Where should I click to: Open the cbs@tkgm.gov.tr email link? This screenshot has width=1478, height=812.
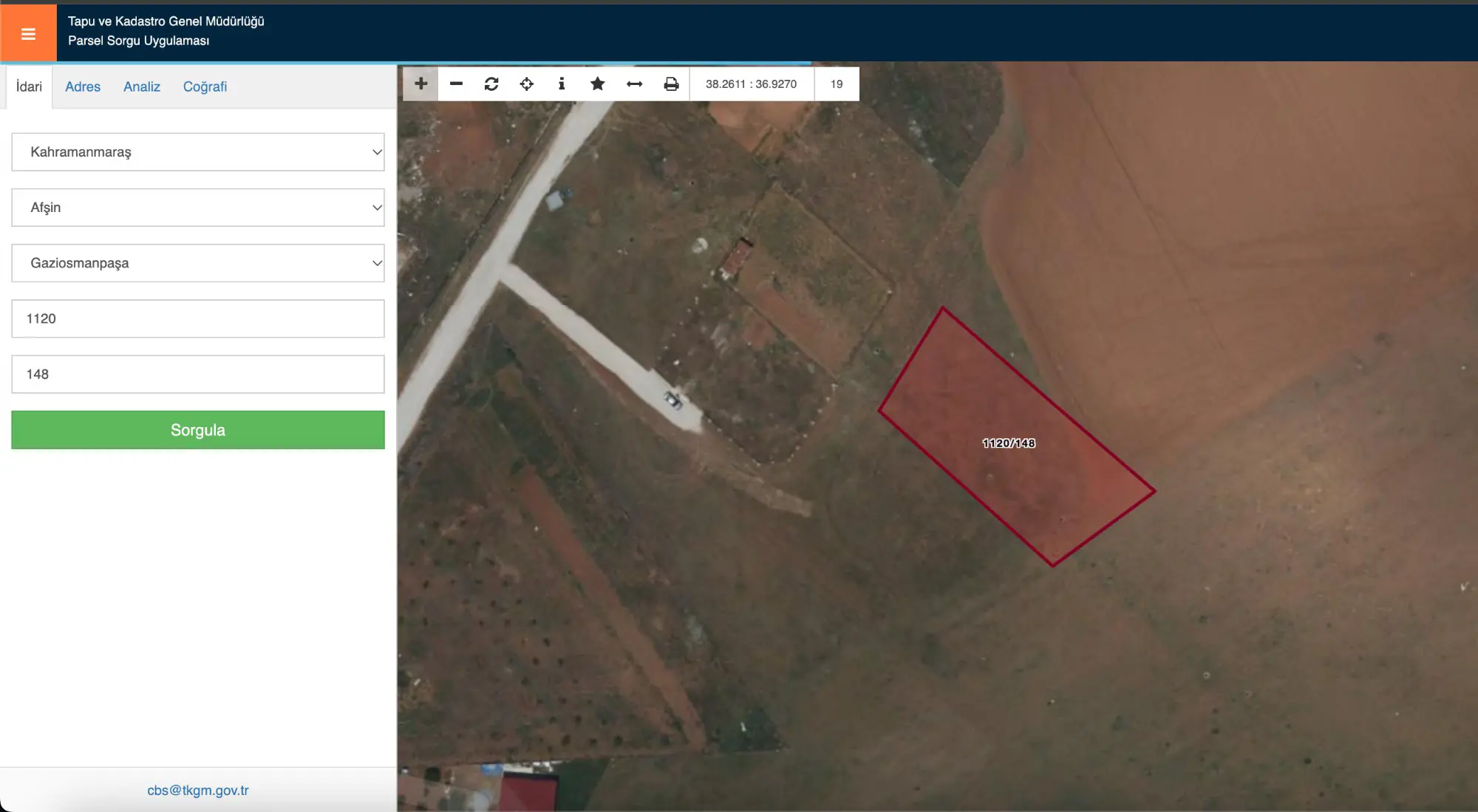(198, 790)
